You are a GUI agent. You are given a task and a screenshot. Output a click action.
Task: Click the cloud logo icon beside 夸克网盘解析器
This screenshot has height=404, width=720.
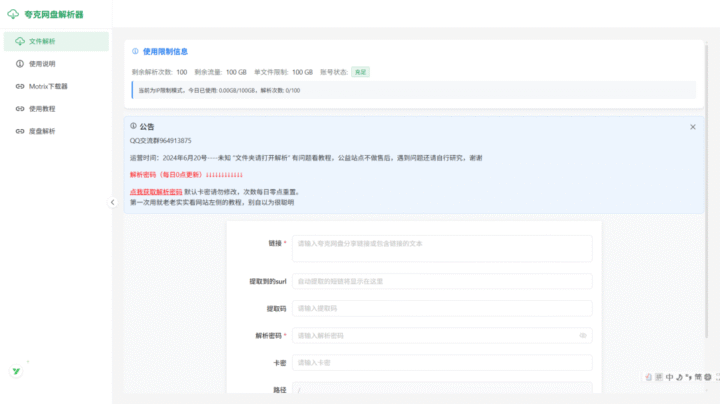[13, 14]
